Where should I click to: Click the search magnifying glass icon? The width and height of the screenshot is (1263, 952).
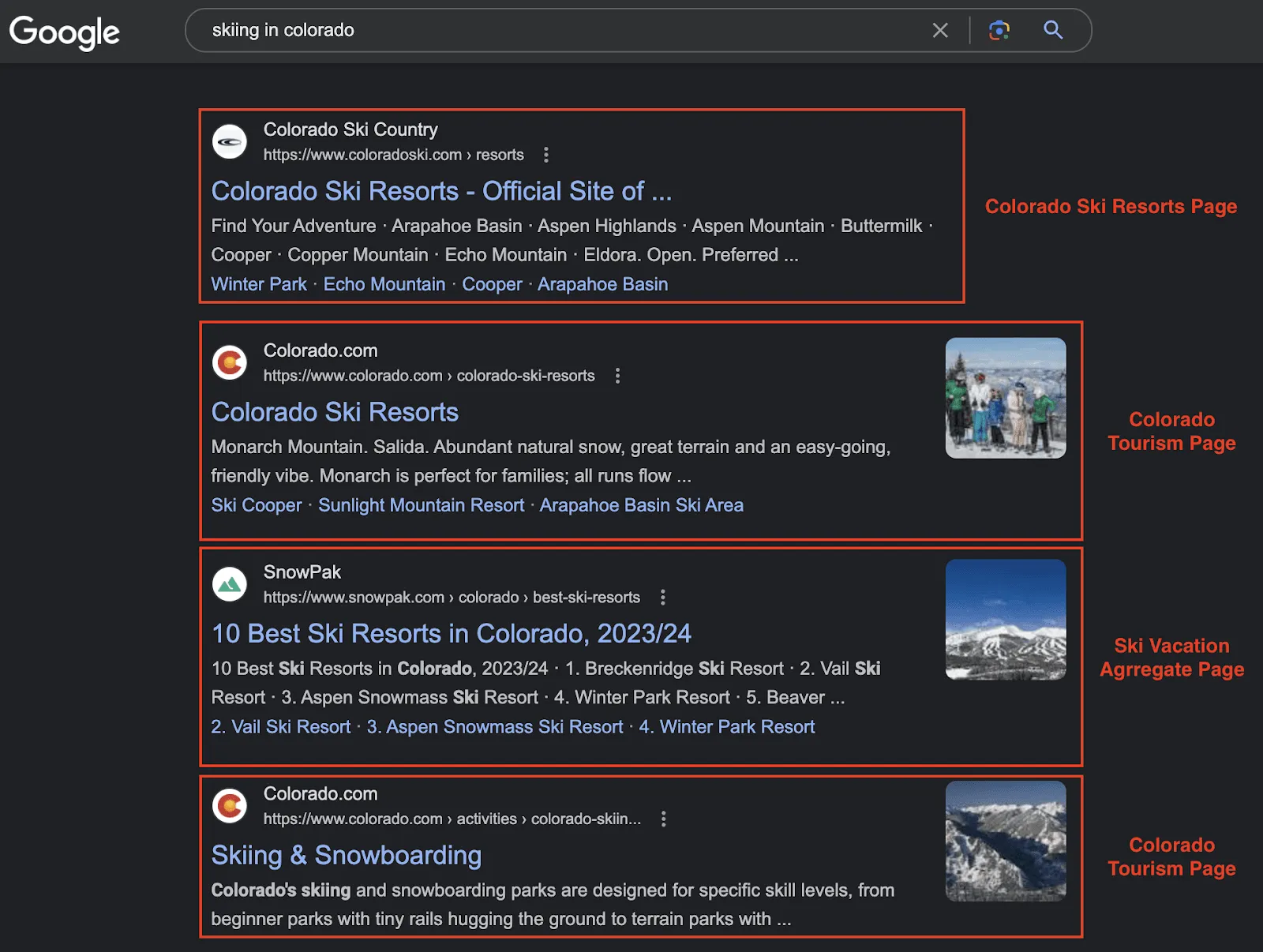coord(1053,30)
